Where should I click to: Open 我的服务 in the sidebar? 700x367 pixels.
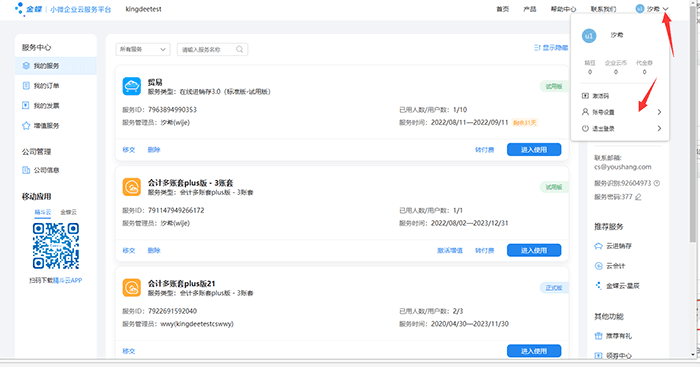coord(56,66)
